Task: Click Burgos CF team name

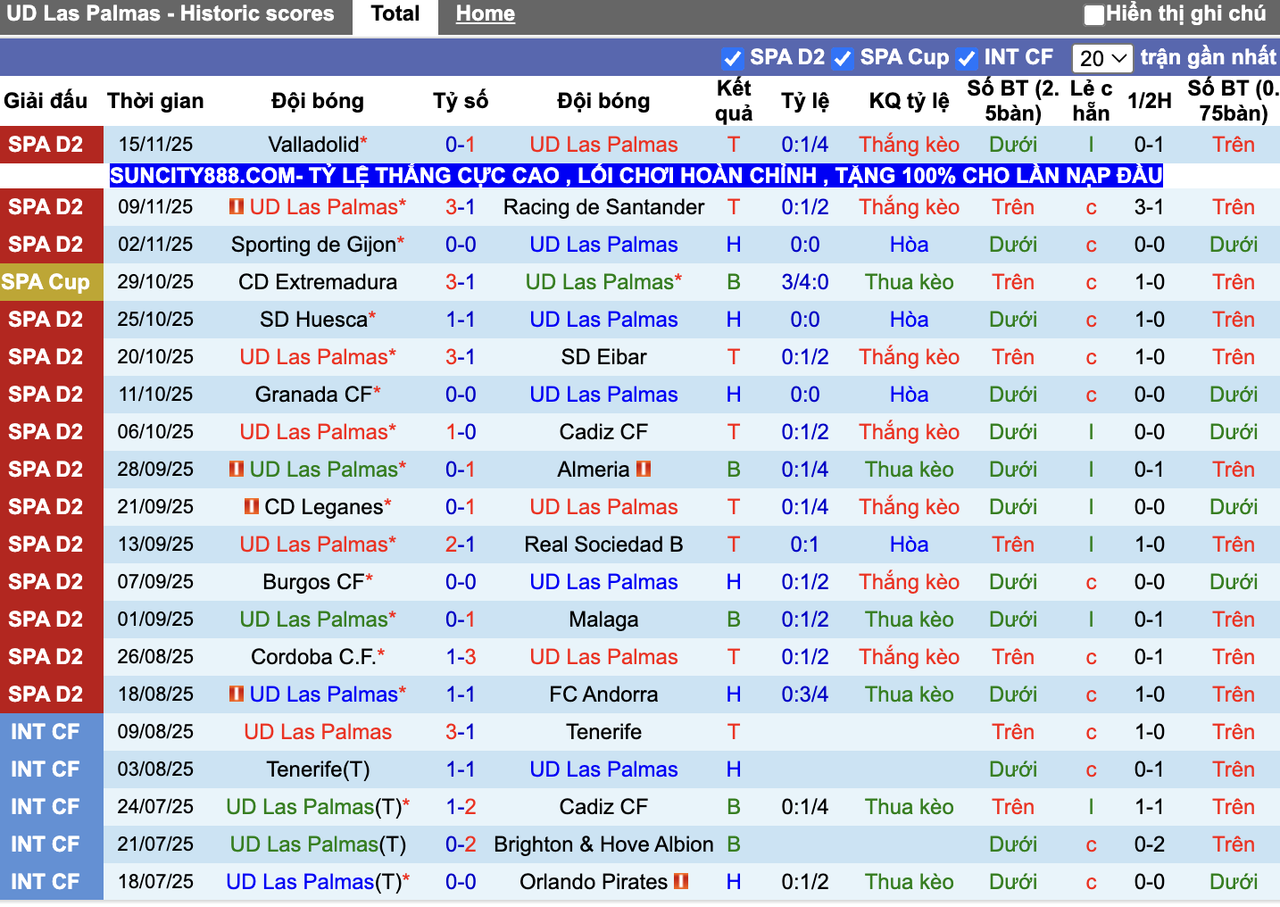Action: (313, 582)
